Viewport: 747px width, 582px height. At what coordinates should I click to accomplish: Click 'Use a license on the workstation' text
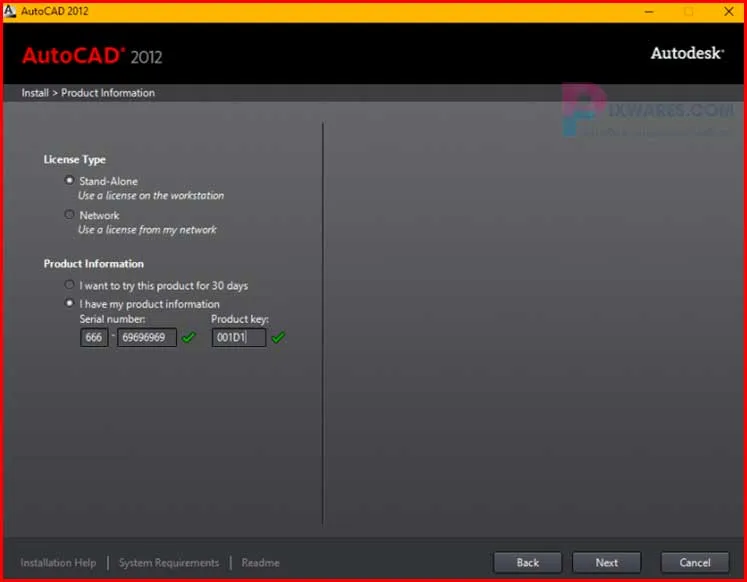coord(151,195)
